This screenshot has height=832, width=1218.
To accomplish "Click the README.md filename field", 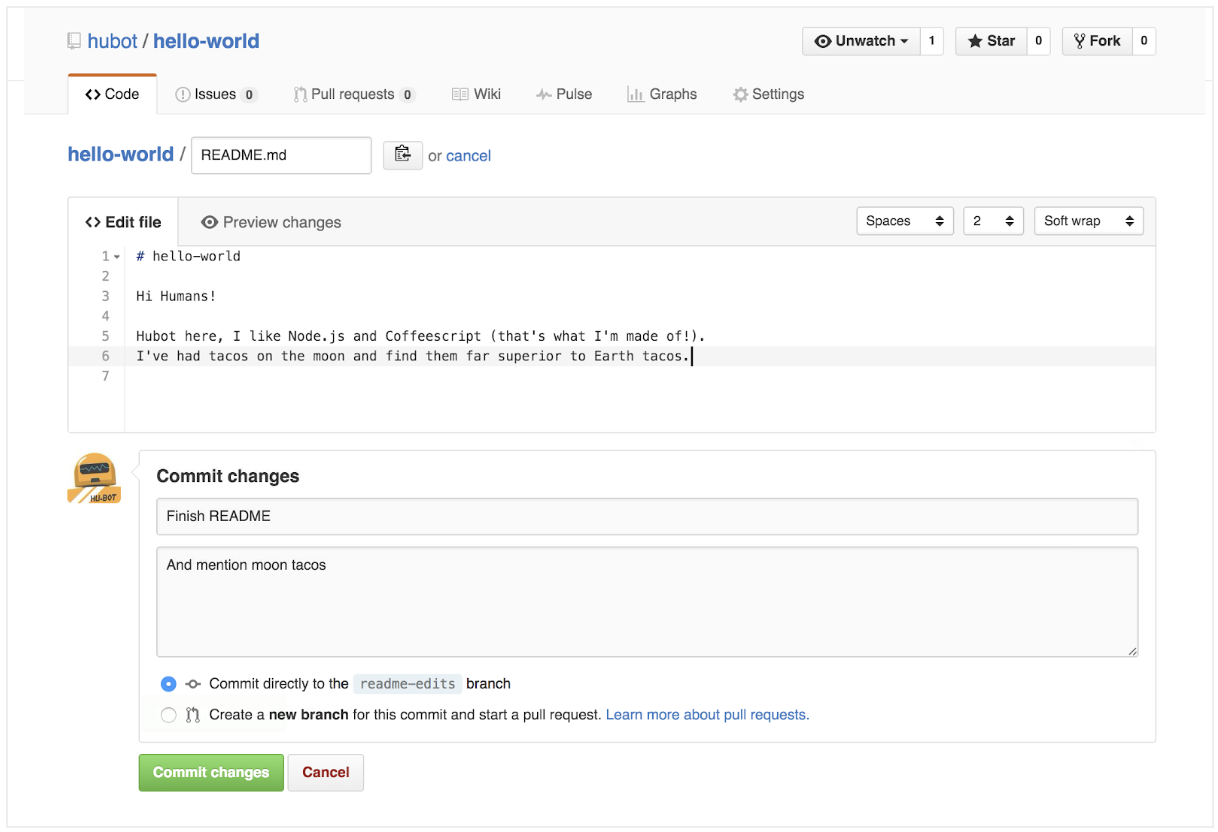I will (281, 155).
